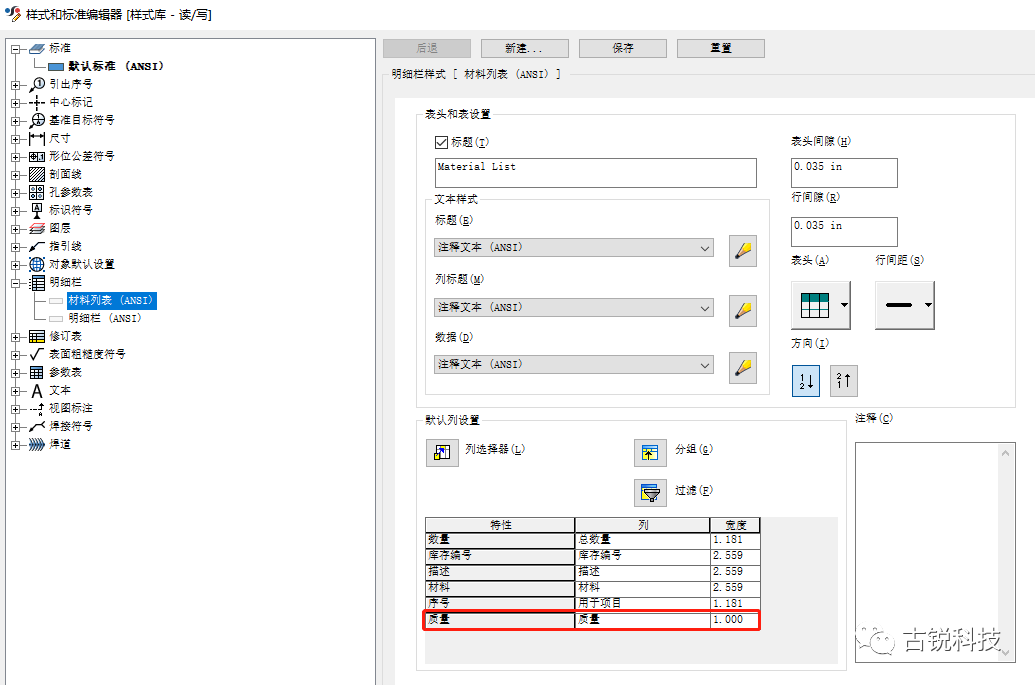Click the 焊道 weld bead icon
1035x685 pixels.
click(x=37, y=445)
